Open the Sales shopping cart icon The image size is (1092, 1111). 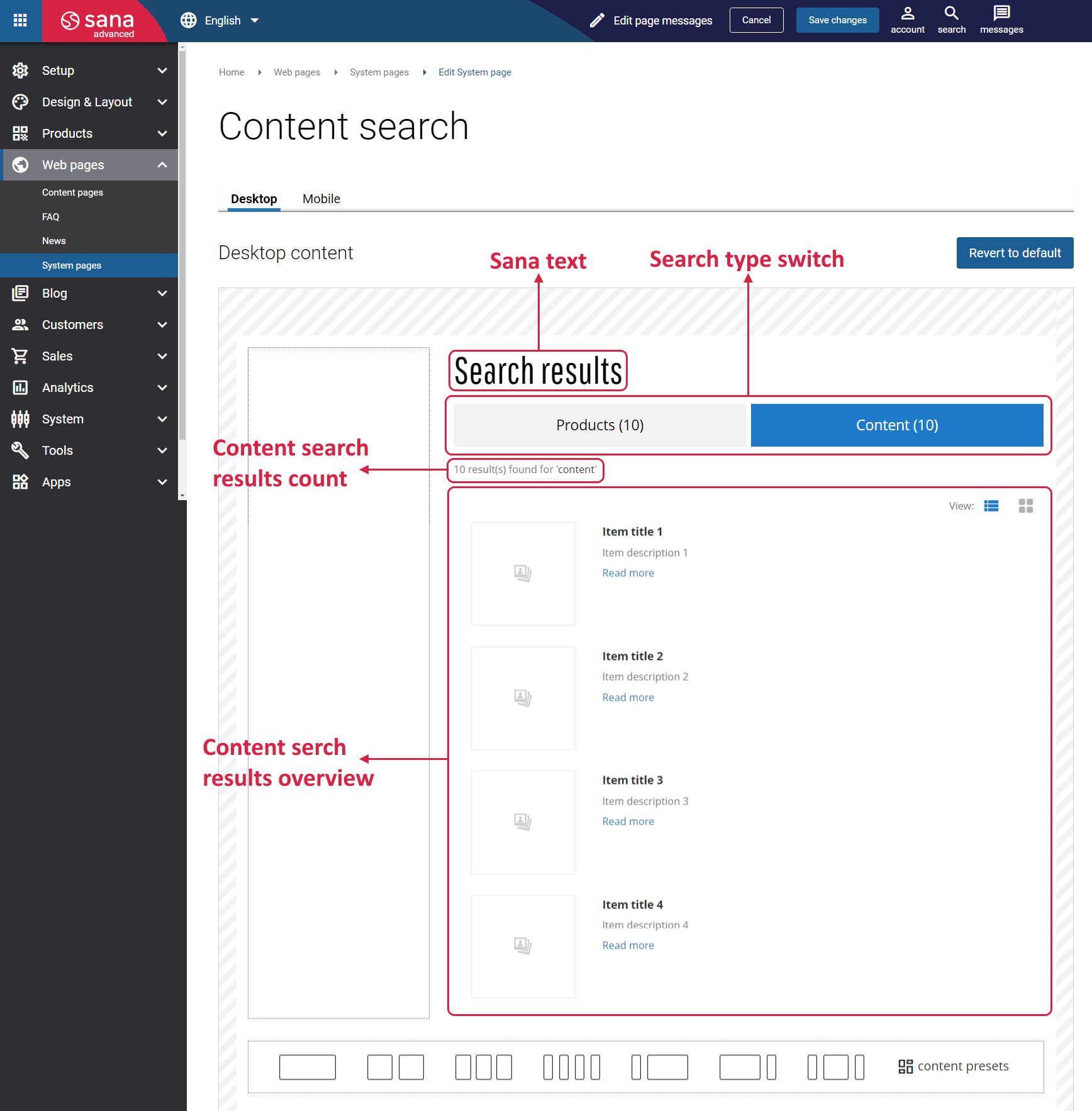click(x=19, y=355)
